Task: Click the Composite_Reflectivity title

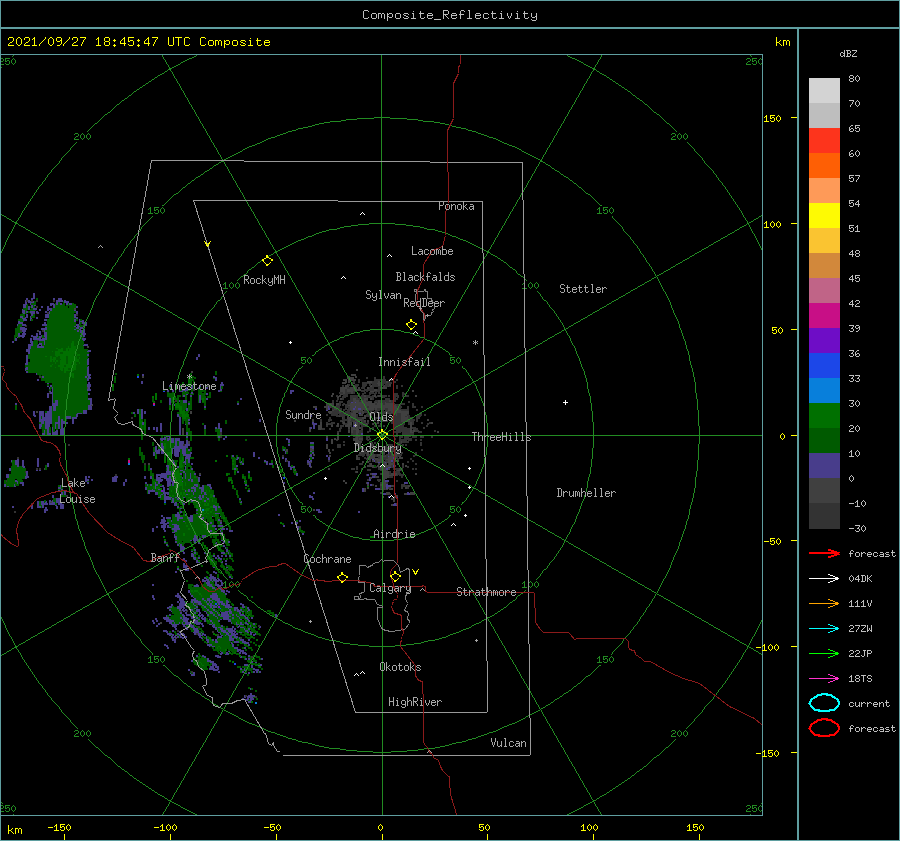Action: [450, 15]
